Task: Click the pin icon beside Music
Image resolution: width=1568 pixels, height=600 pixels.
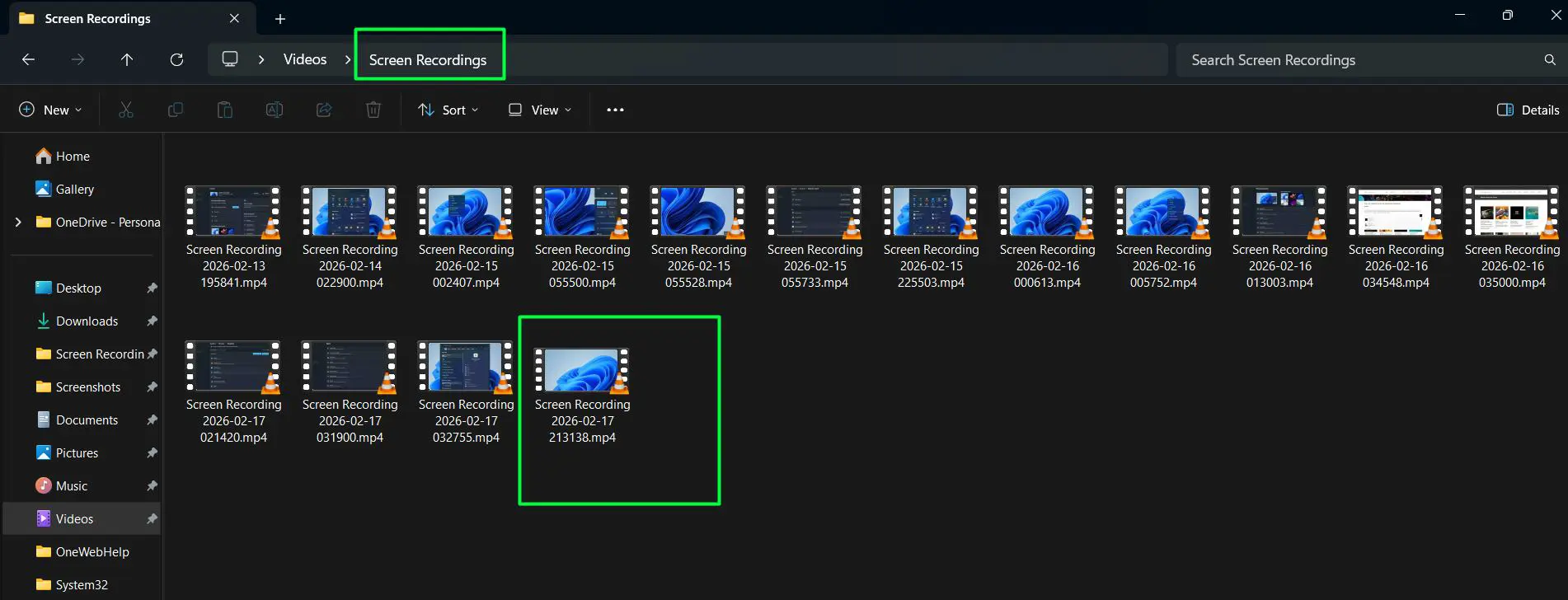Action: point(152,485)
